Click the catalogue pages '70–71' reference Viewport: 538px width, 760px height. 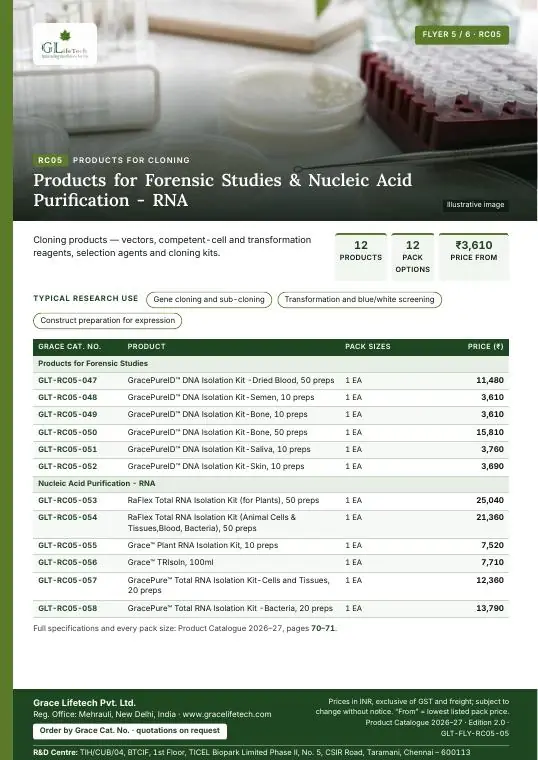323,629
